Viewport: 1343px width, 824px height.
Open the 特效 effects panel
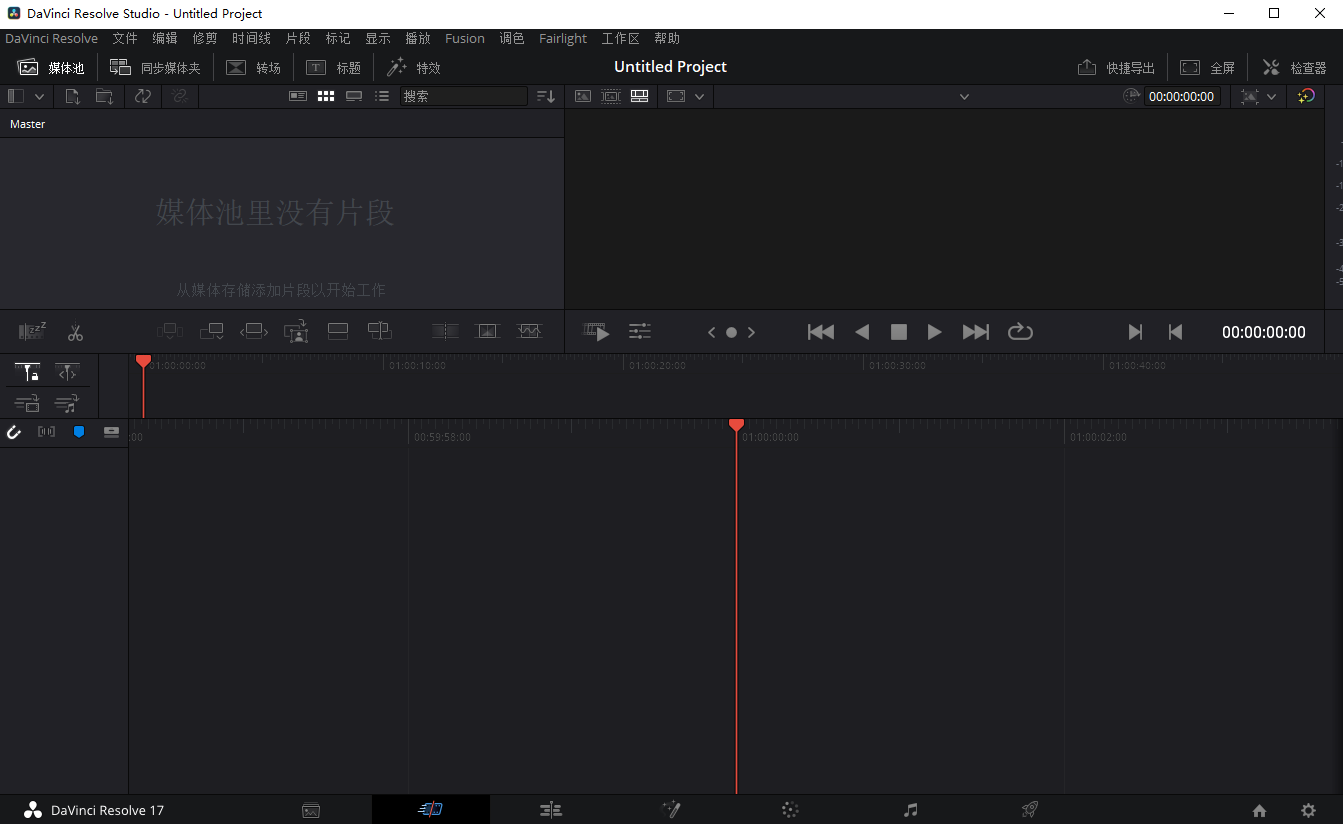pos(414,67)
